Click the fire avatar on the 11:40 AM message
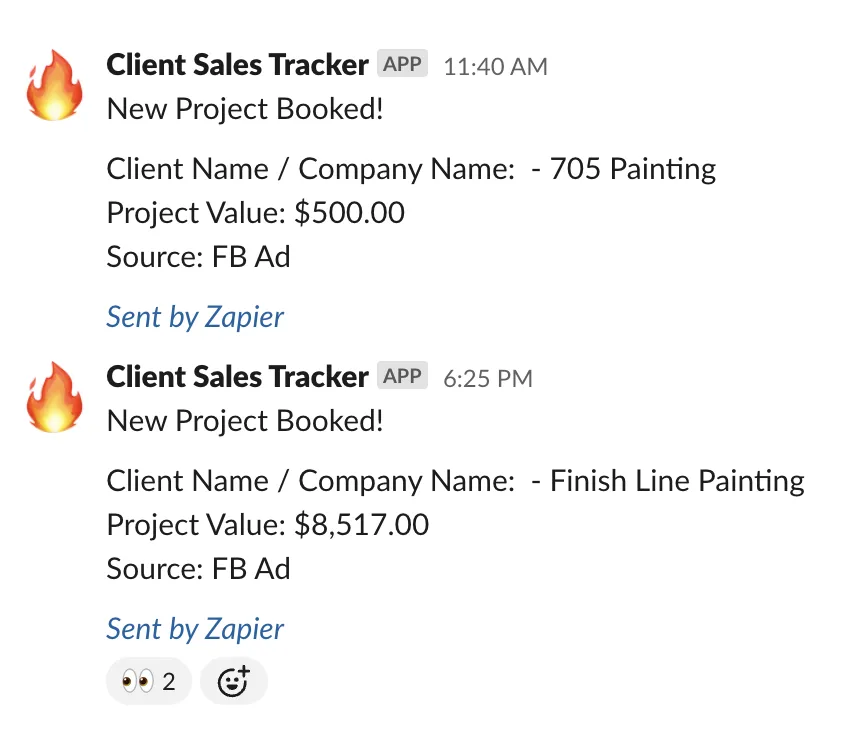Viewport: 848px width, 740px height. [55, 85]
